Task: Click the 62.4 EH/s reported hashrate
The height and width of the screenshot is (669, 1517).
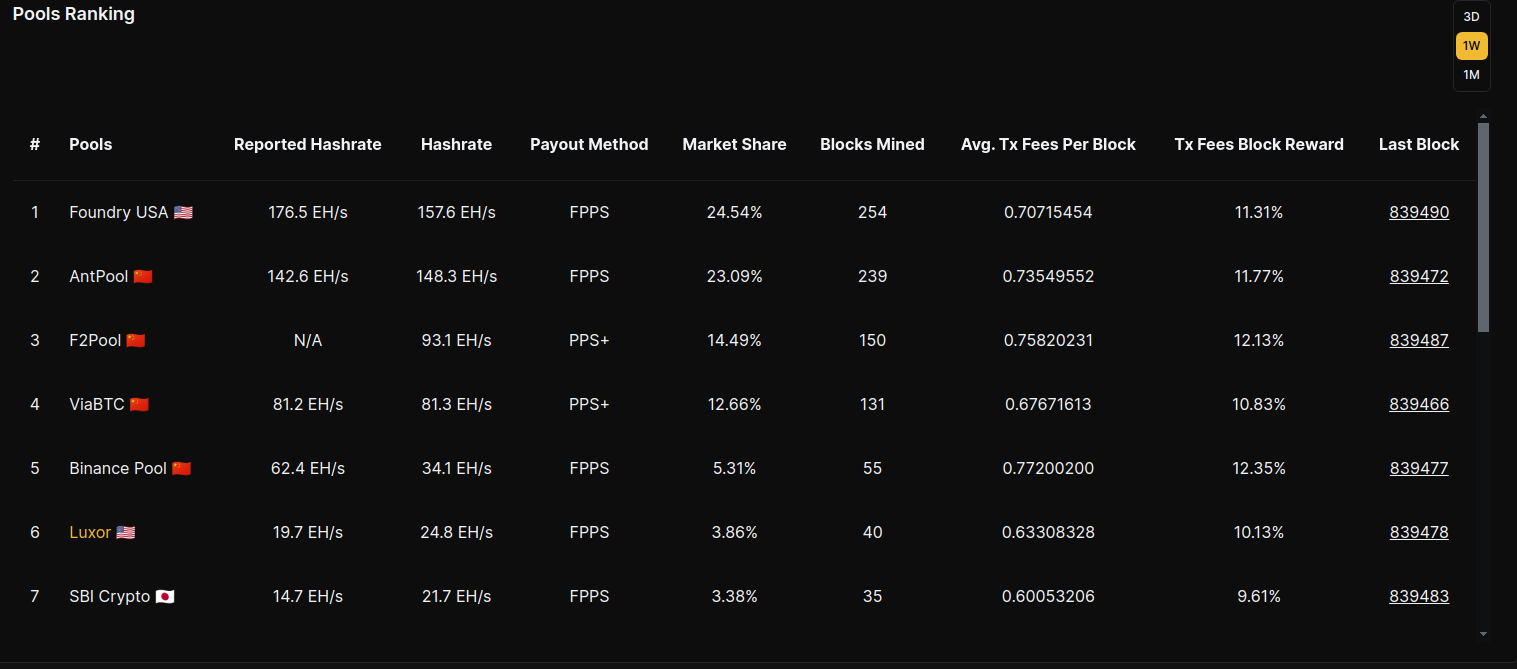Action: [308, 468]
